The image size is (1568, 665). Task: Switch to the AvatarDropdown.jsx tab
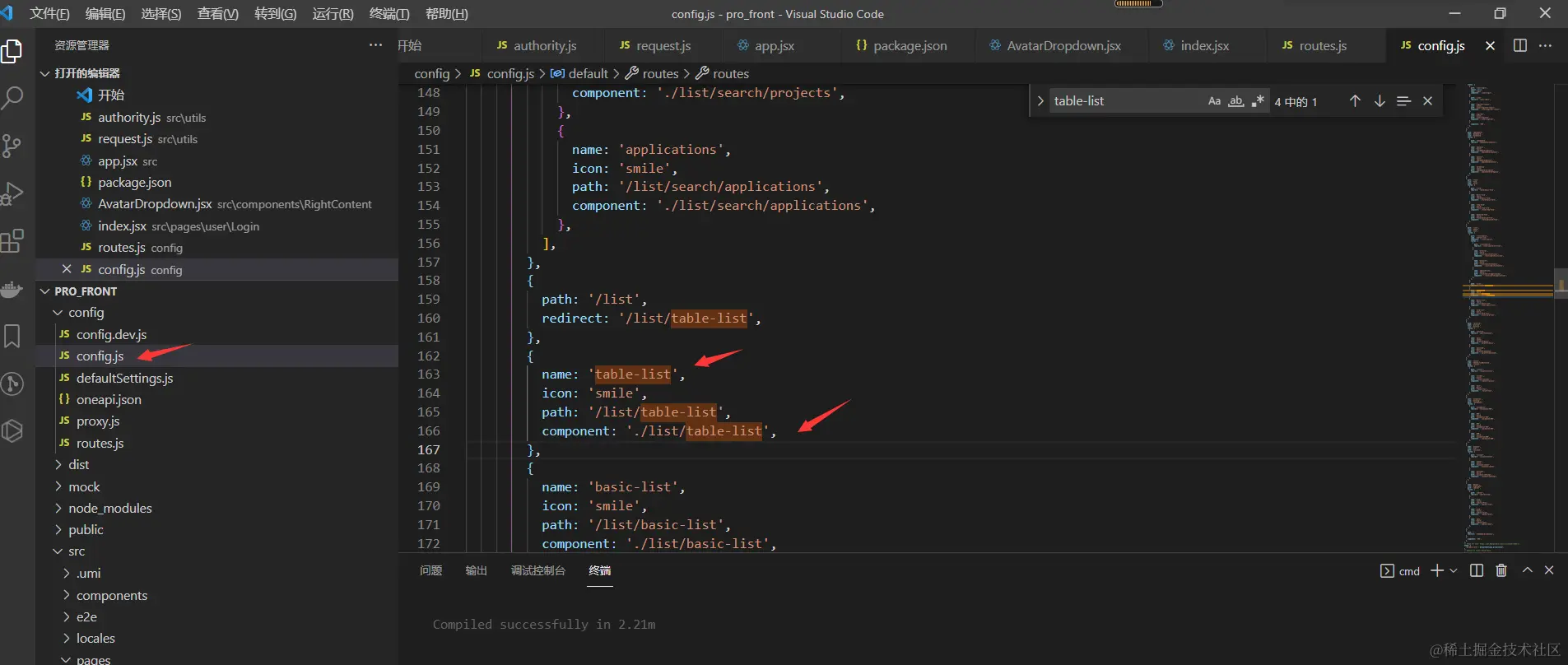[x=1063, y=45]
